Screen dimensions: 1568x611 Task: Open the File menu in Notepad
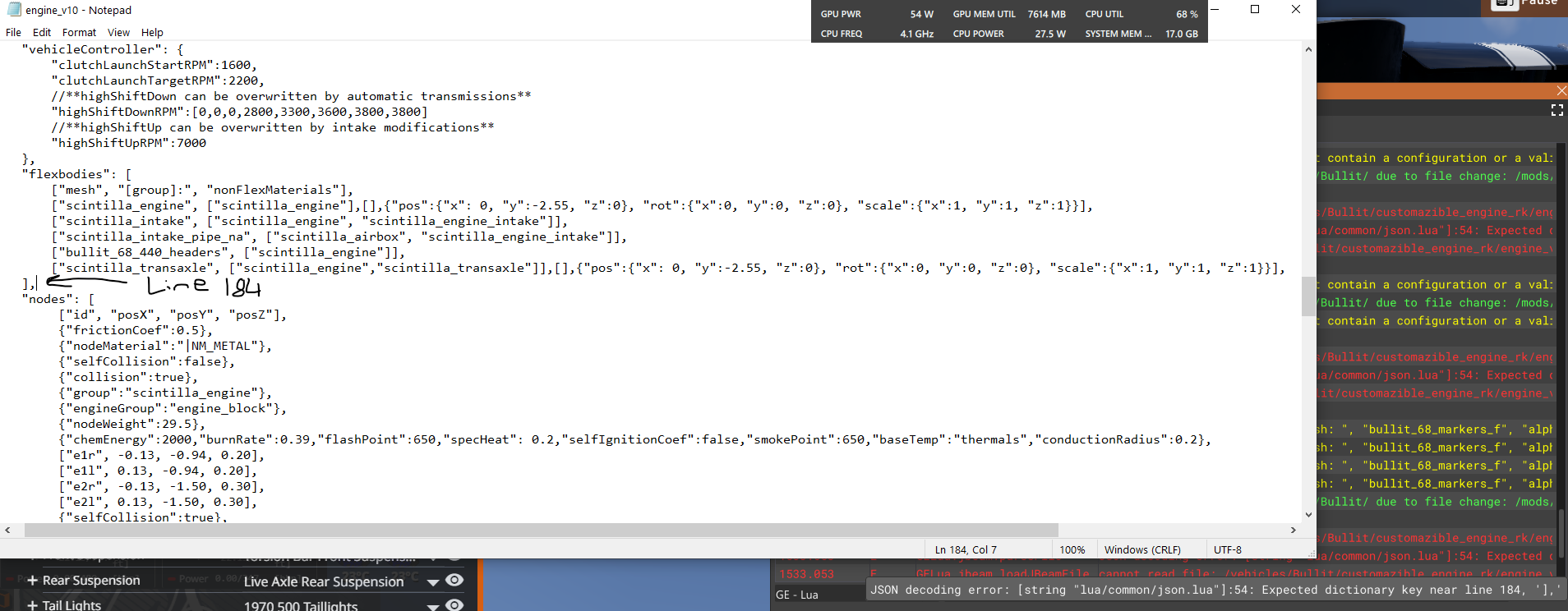coord(13,33)
